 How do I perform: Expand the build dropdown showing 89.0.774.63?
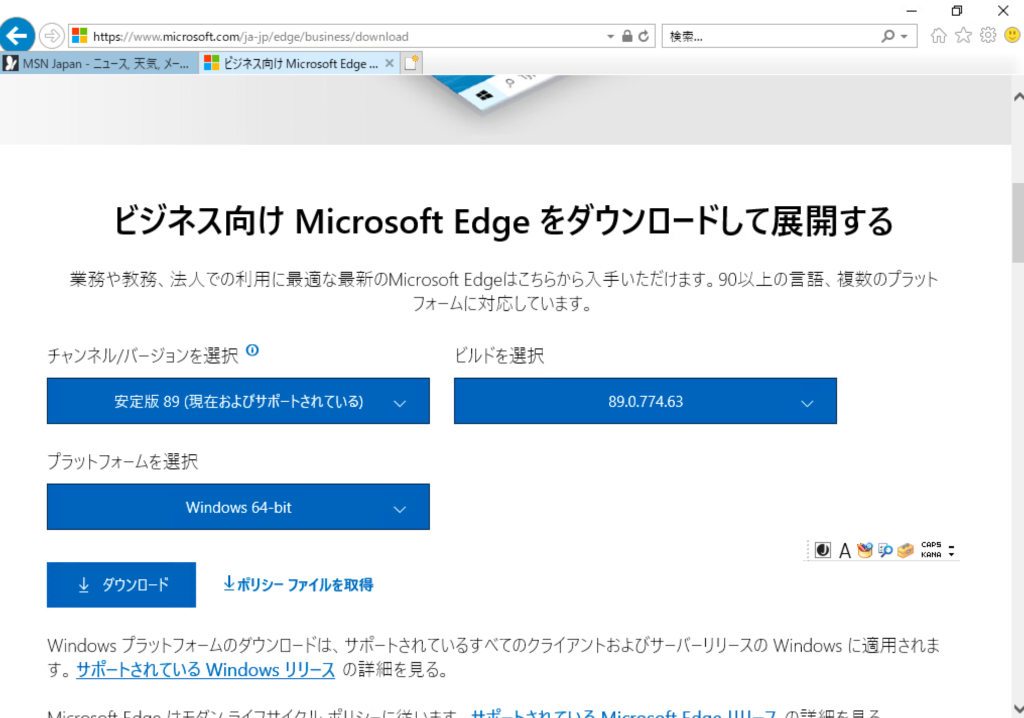coord(645,401)
